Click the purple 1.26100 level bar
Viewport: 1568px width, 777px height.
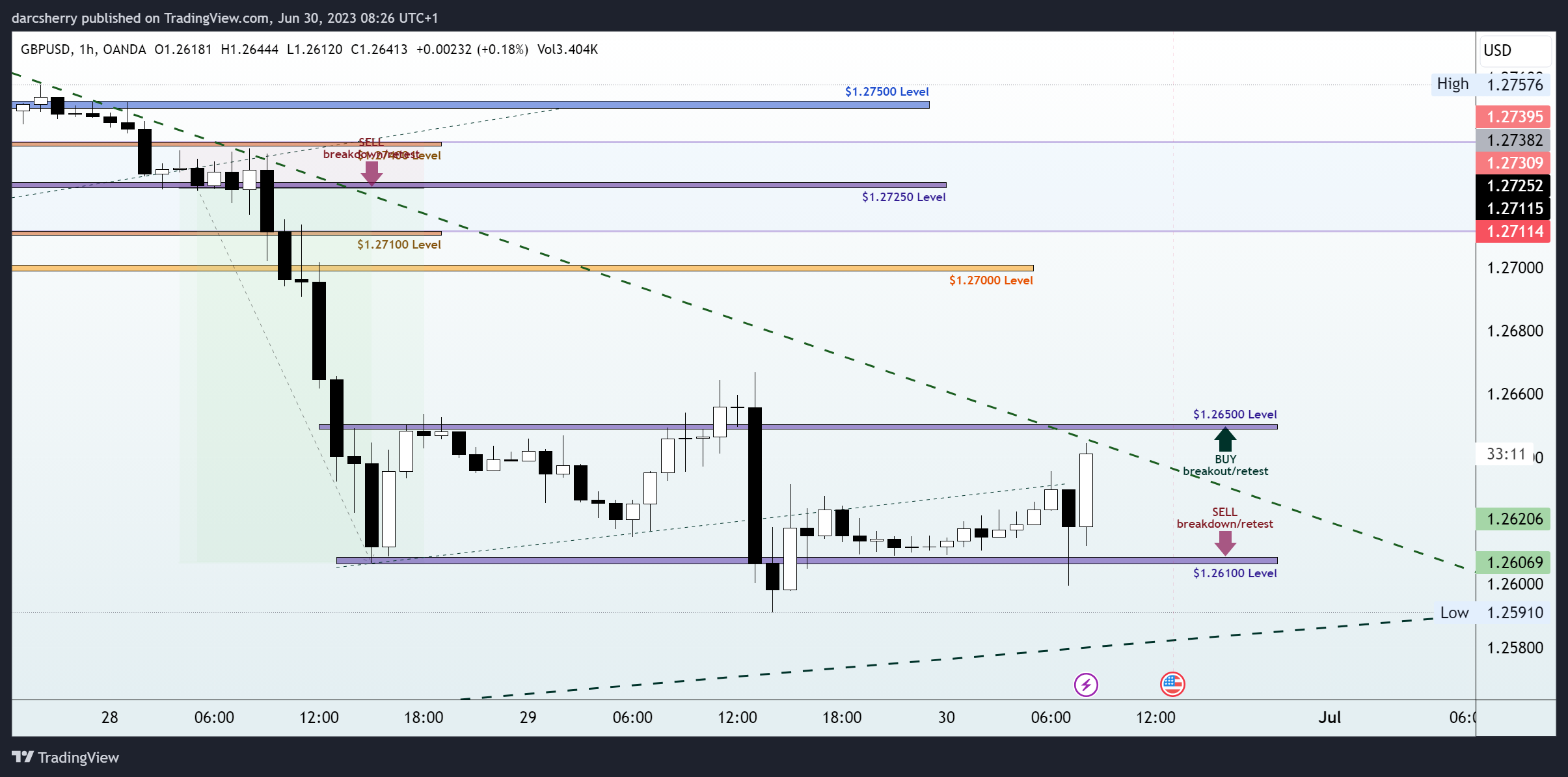point(807,560)
